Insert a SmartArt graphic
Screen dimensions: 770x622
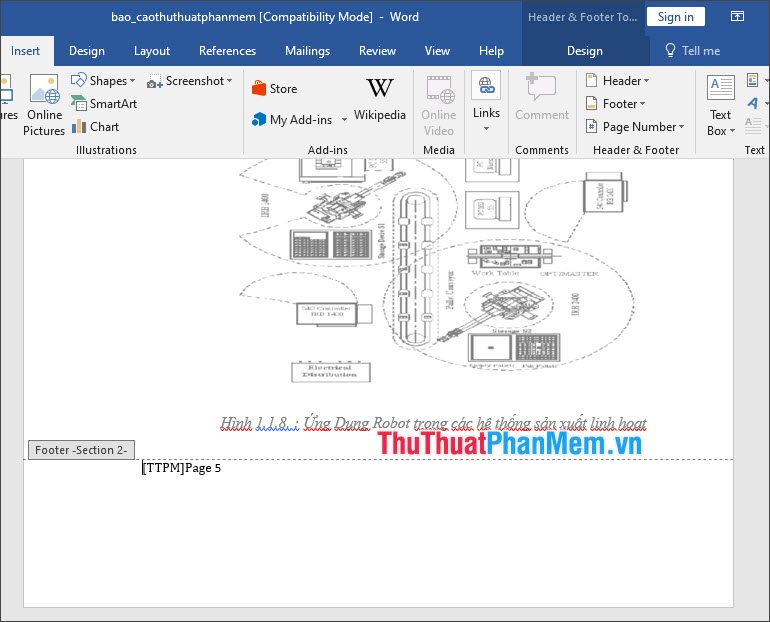coord(103,104)
